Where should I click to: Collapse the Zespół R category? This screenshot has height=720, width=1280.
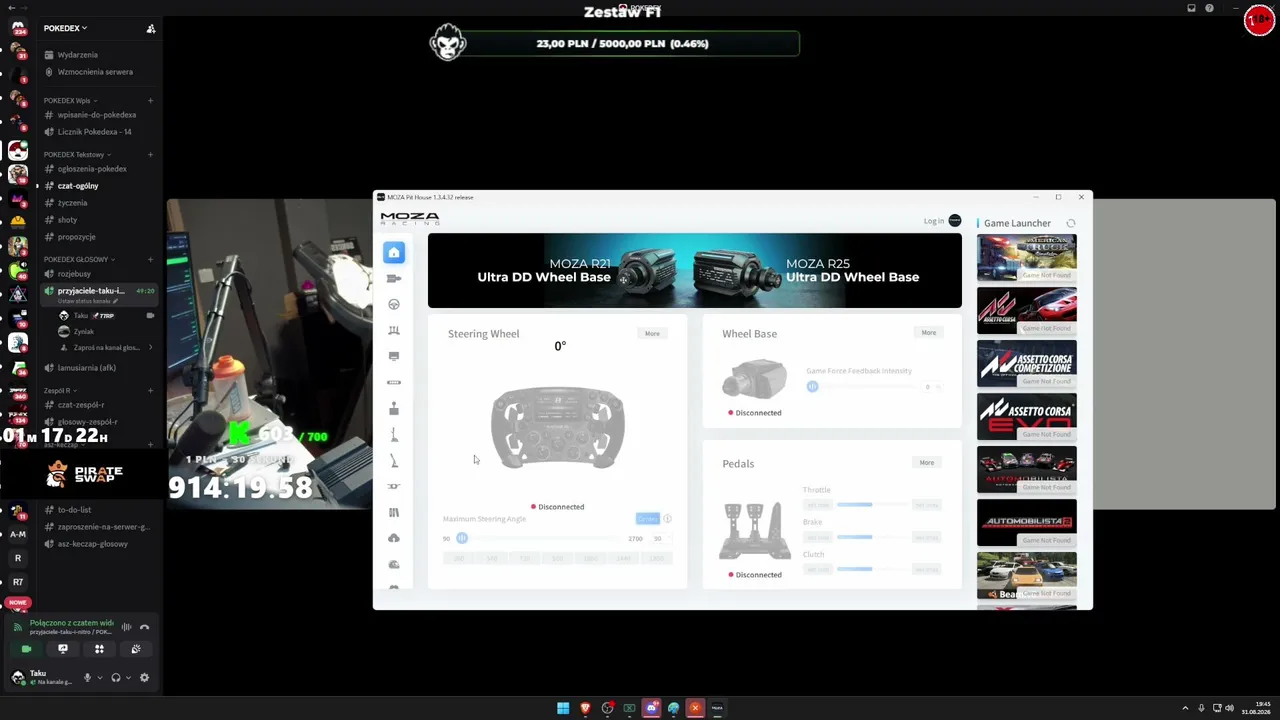(60, 391)
